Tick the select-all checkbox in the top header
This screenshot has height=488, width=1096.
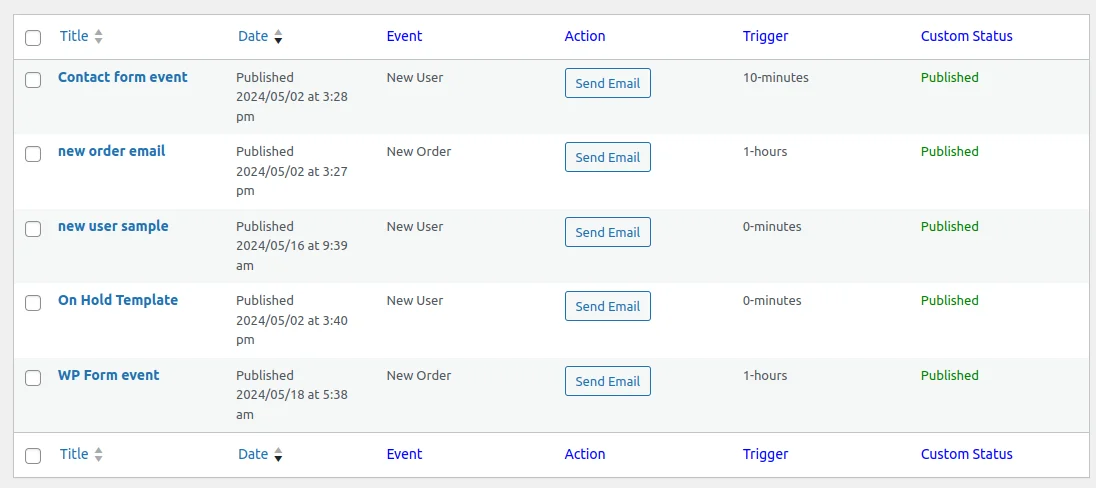(33, 38)
